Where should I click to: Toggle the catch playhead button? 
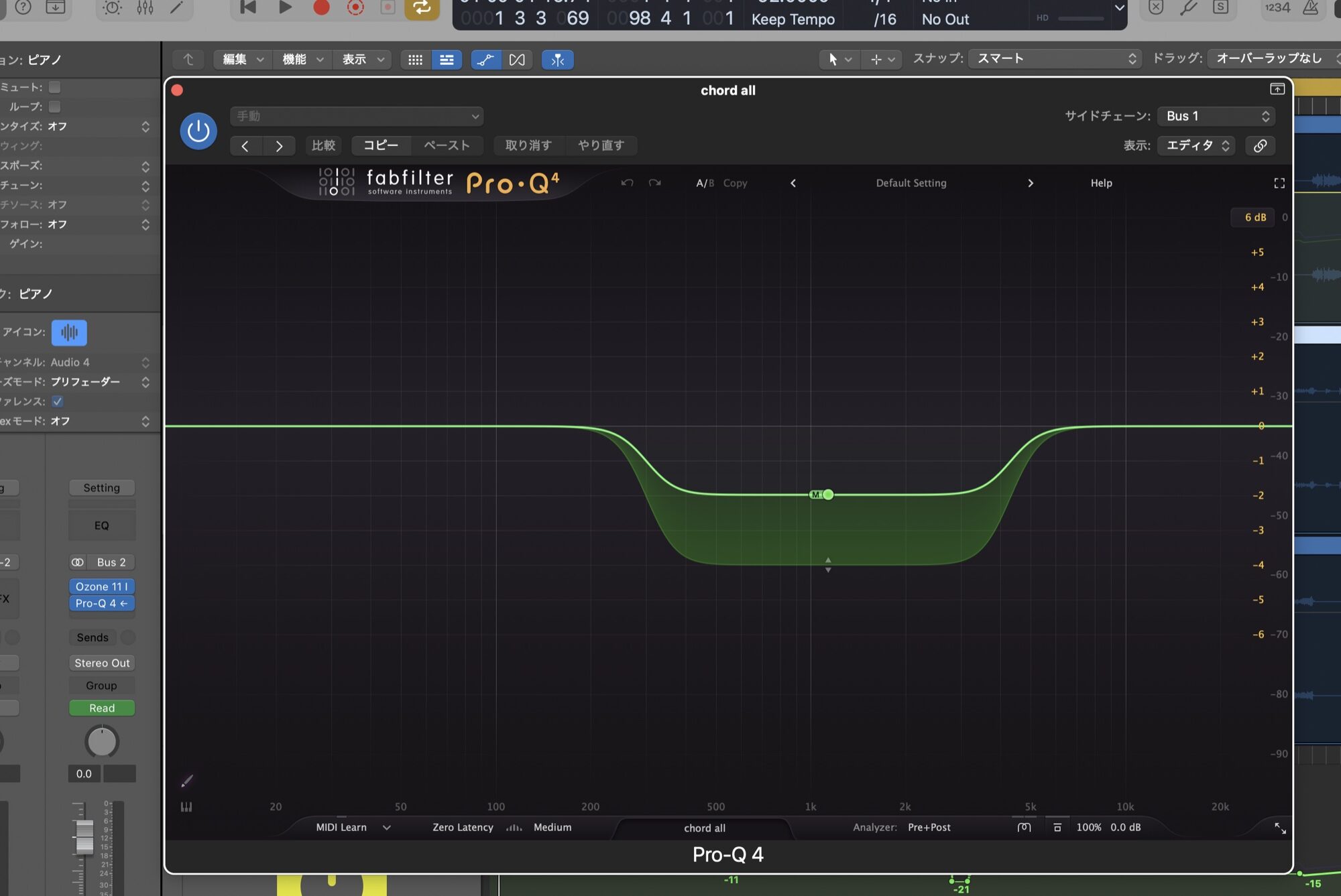click(x=557, y=60)
